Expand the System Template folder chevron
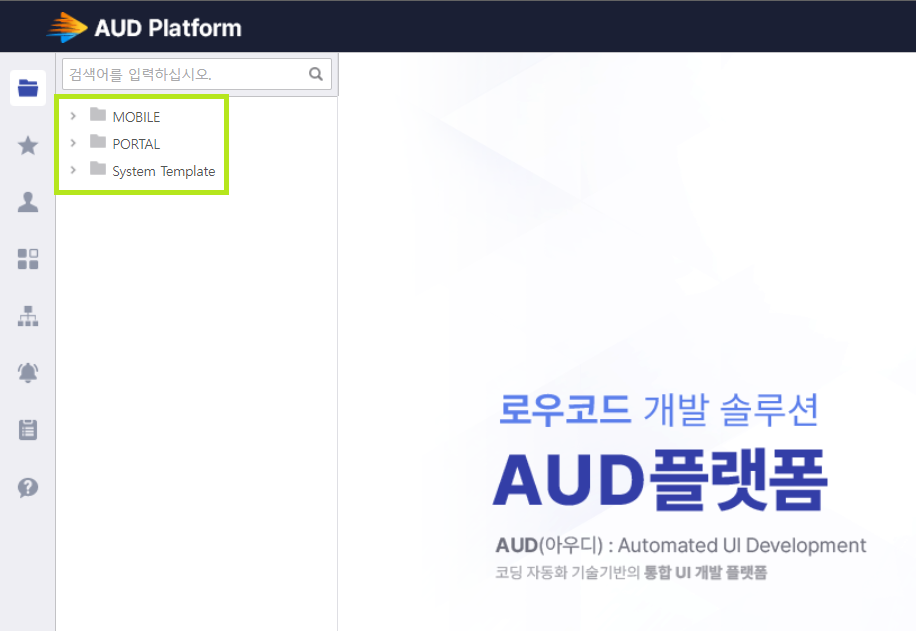The image size is (916, 631). (x=73, y=170)
